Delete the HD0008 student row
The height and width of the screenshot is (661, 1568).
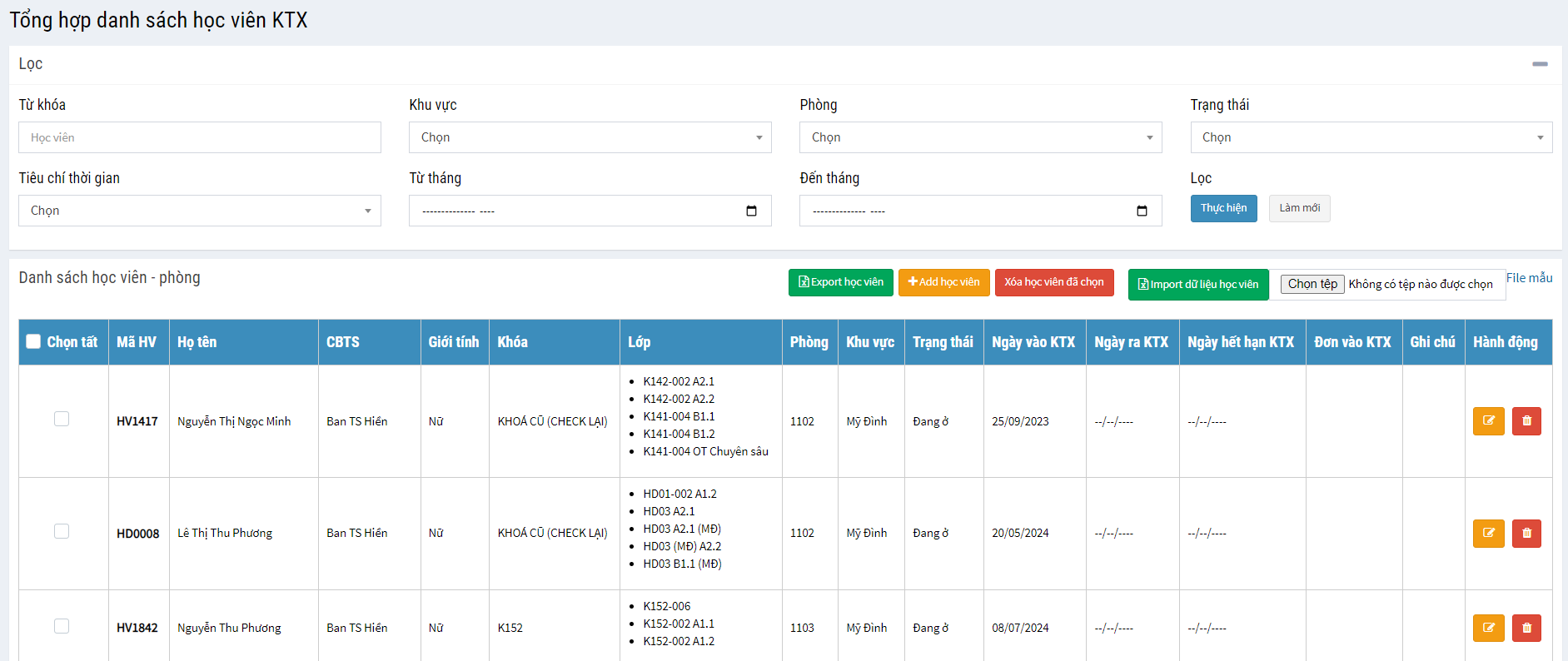tap(1526, 534)
